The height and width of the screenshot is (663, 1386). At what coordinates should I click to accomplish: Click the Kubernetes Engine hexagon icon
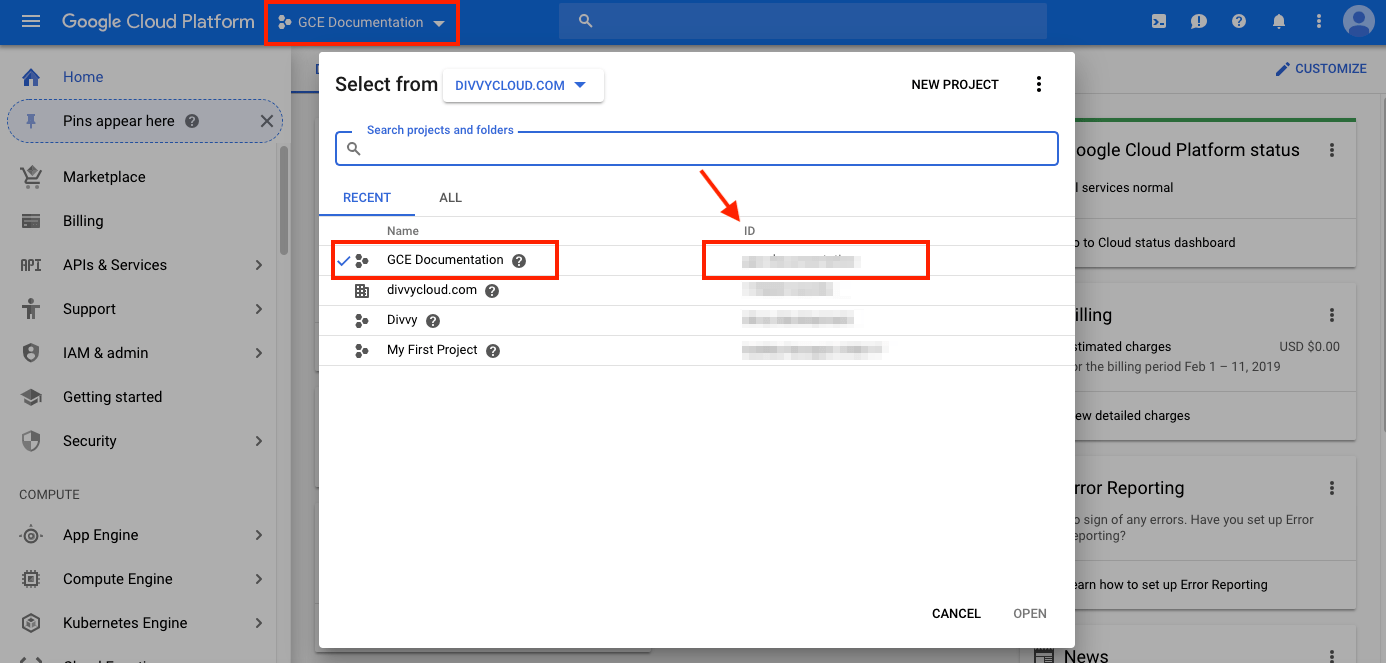click(31, 623)
